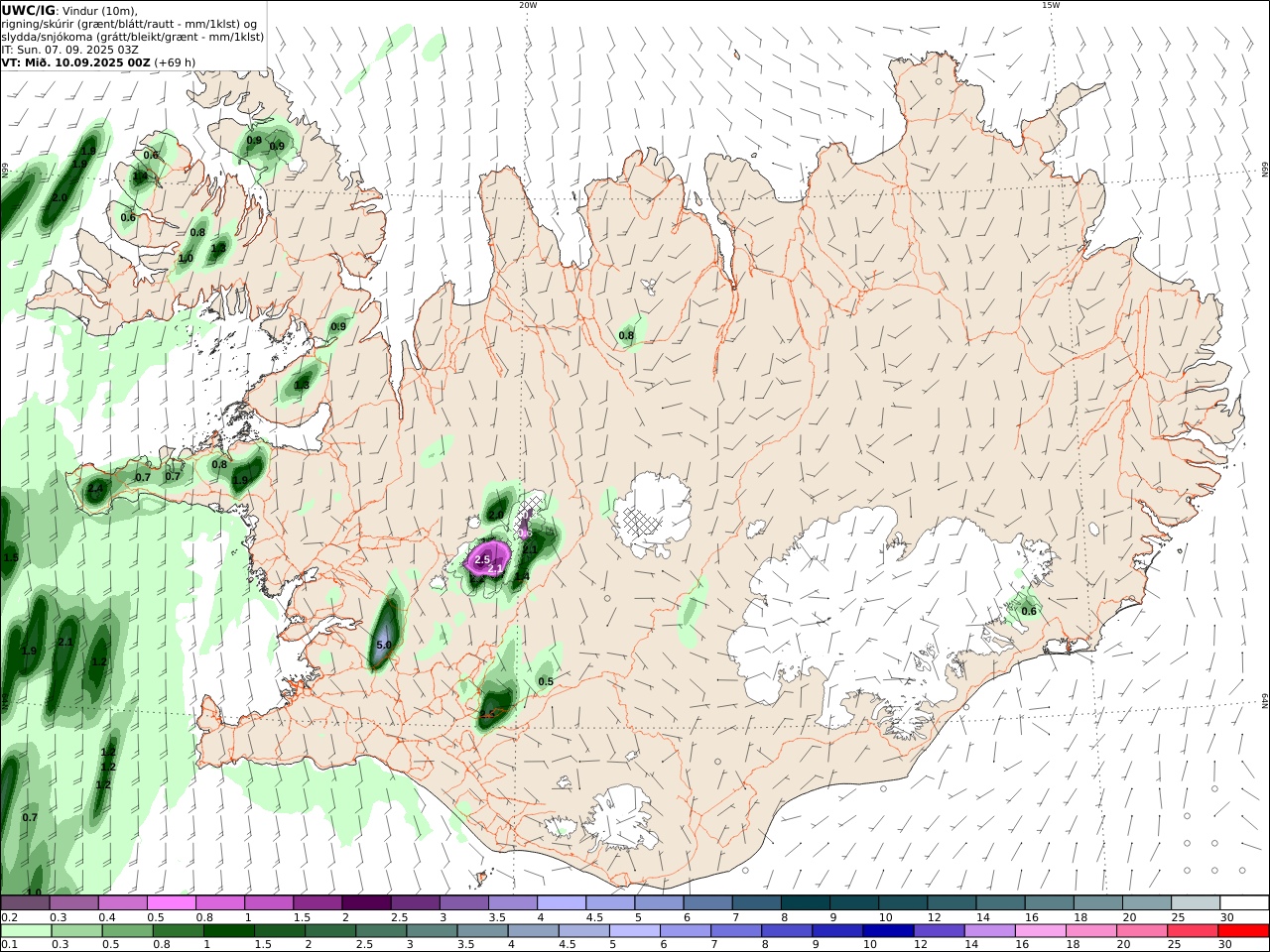
Task: Select the light pink 16 mm rain swatch
Action: [1040, 931]
